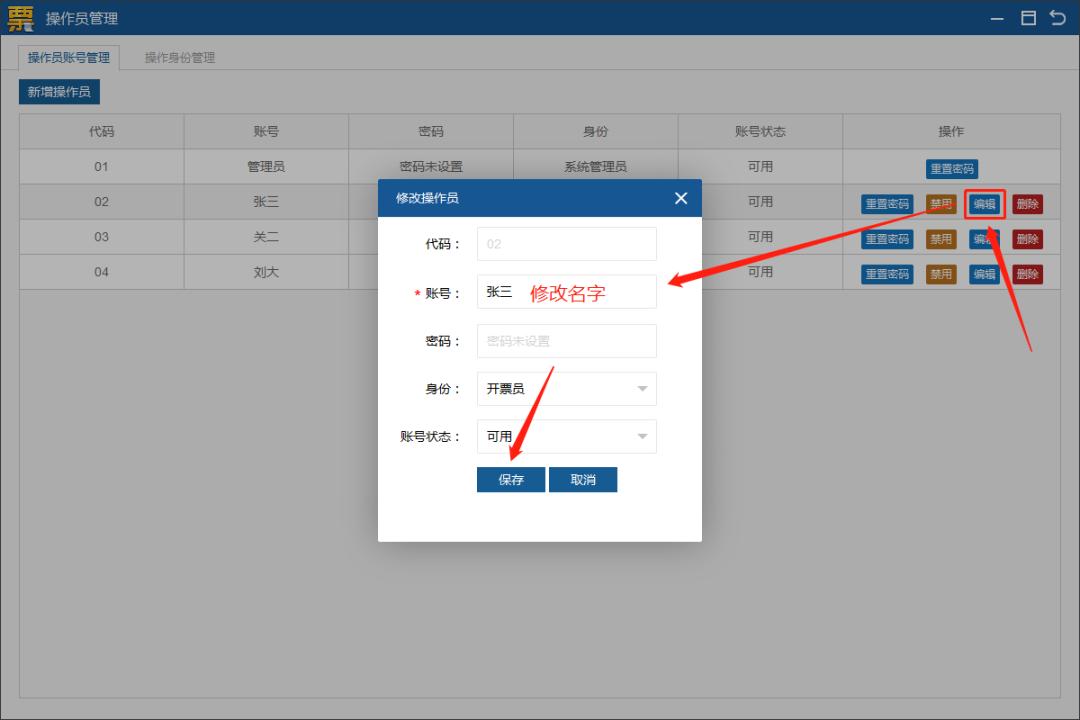1080x720 pixels.
Task: Click 重置密码 for the 管理员 account
Action: click(x=951, y=168)
